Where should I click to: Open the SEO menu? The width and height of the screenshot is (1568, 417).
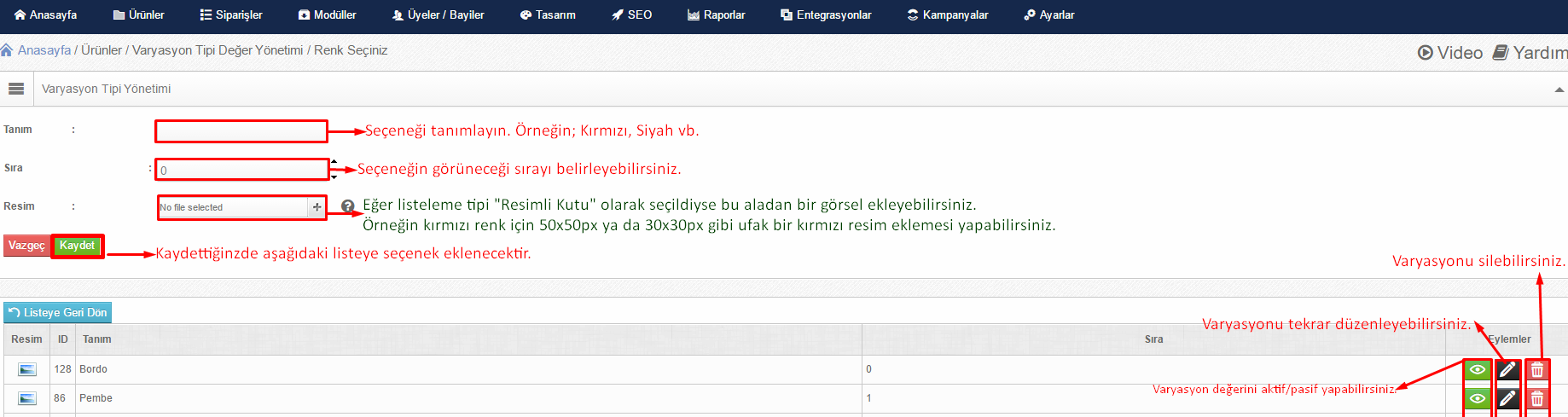point(632,14)
